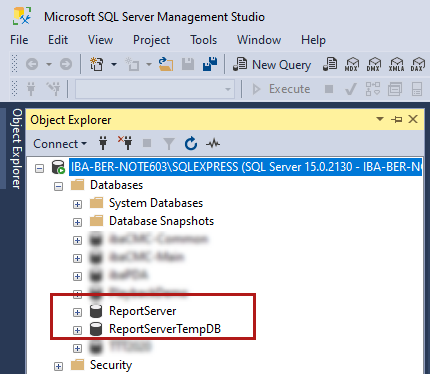Click the Save single disk icon
This screenshot has height=374, width=430.
188,64
